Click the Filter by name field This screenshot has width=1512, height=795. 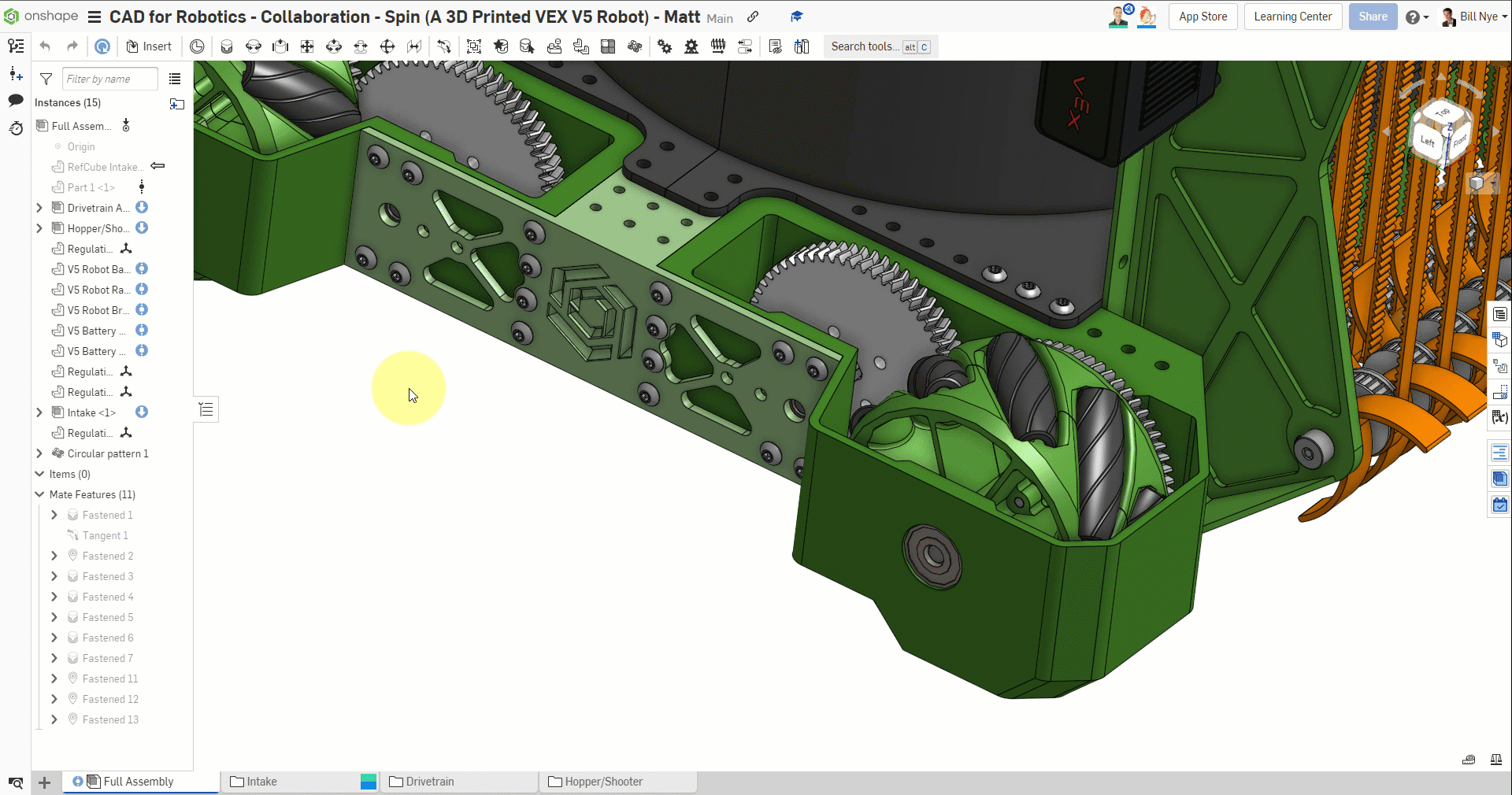[109, 79]
